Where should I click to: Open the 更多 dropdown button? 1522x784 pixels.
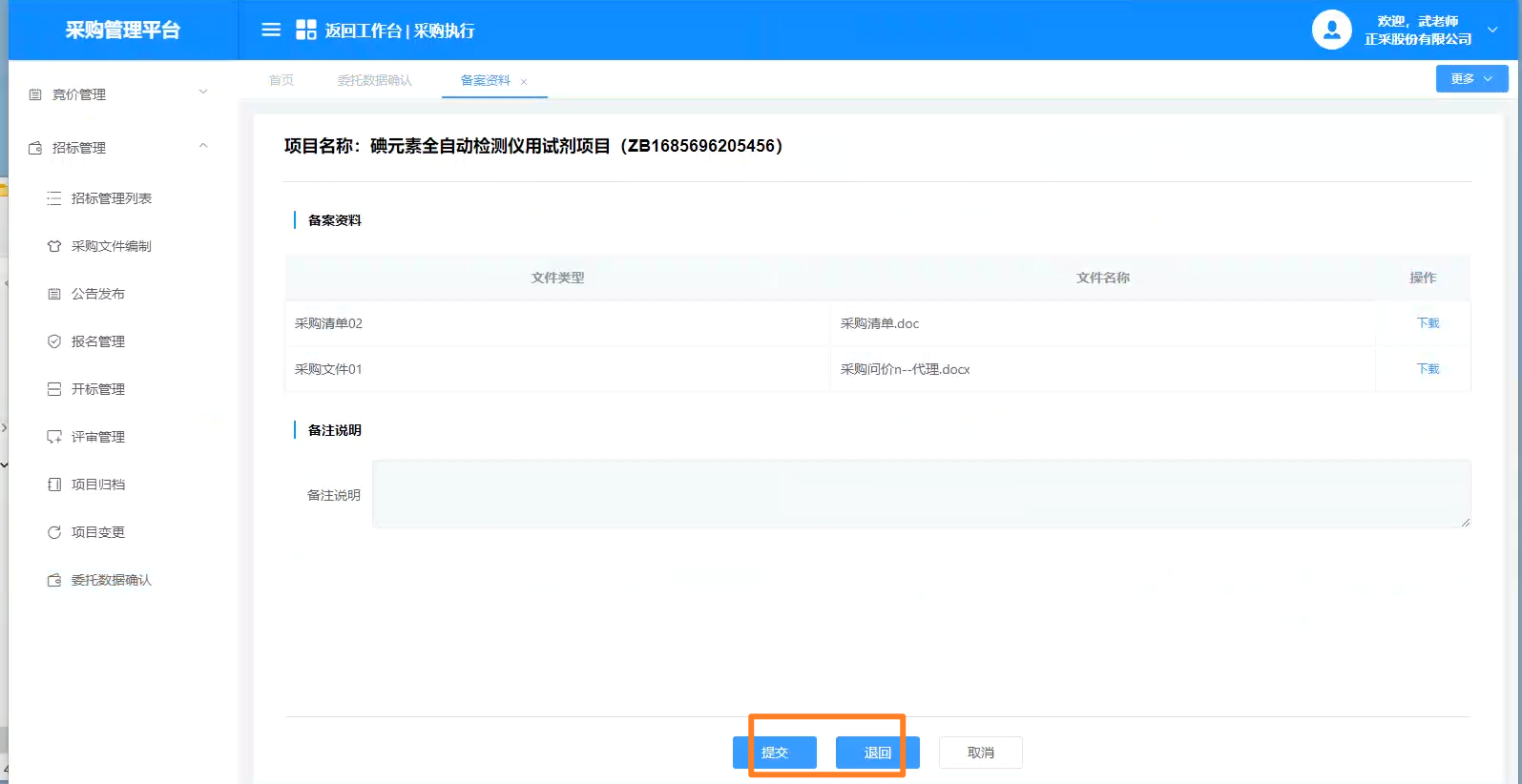coord(1471,79)
